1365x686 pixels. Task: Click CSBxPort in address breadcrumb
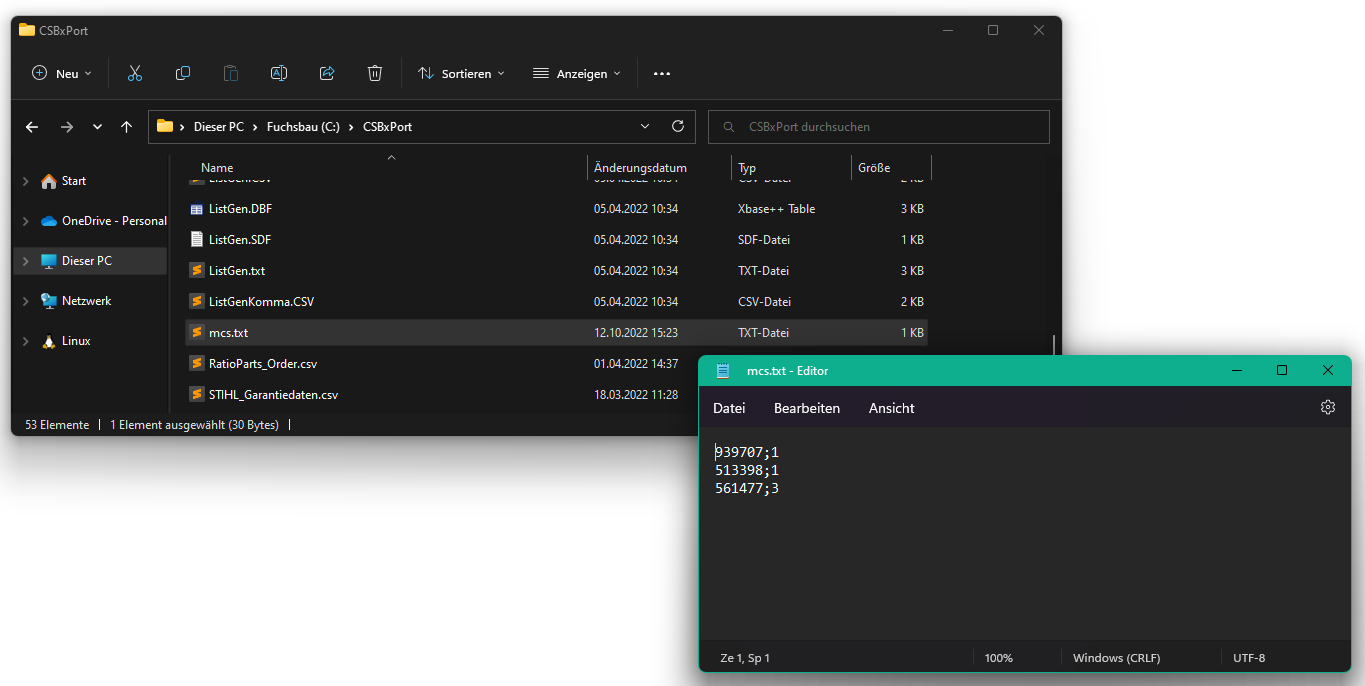(x=387, y=127)
